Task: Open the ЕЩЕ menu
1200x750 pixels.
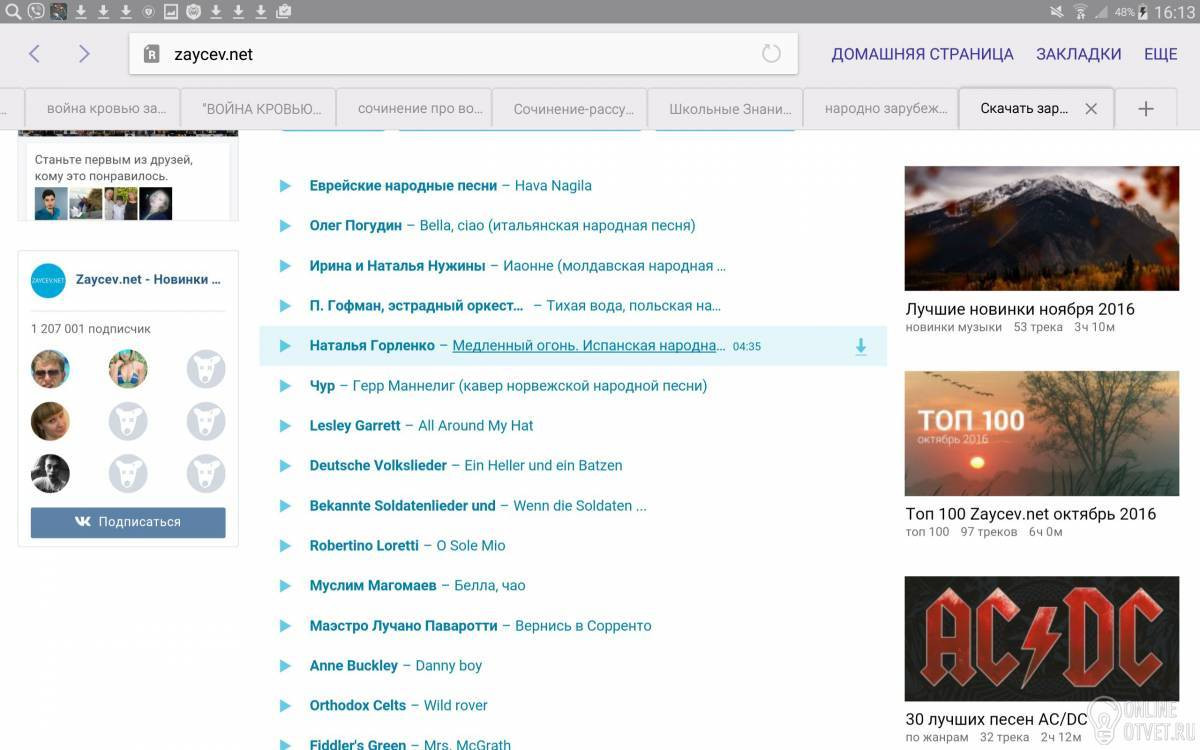Action: [x=1160, y=54]
